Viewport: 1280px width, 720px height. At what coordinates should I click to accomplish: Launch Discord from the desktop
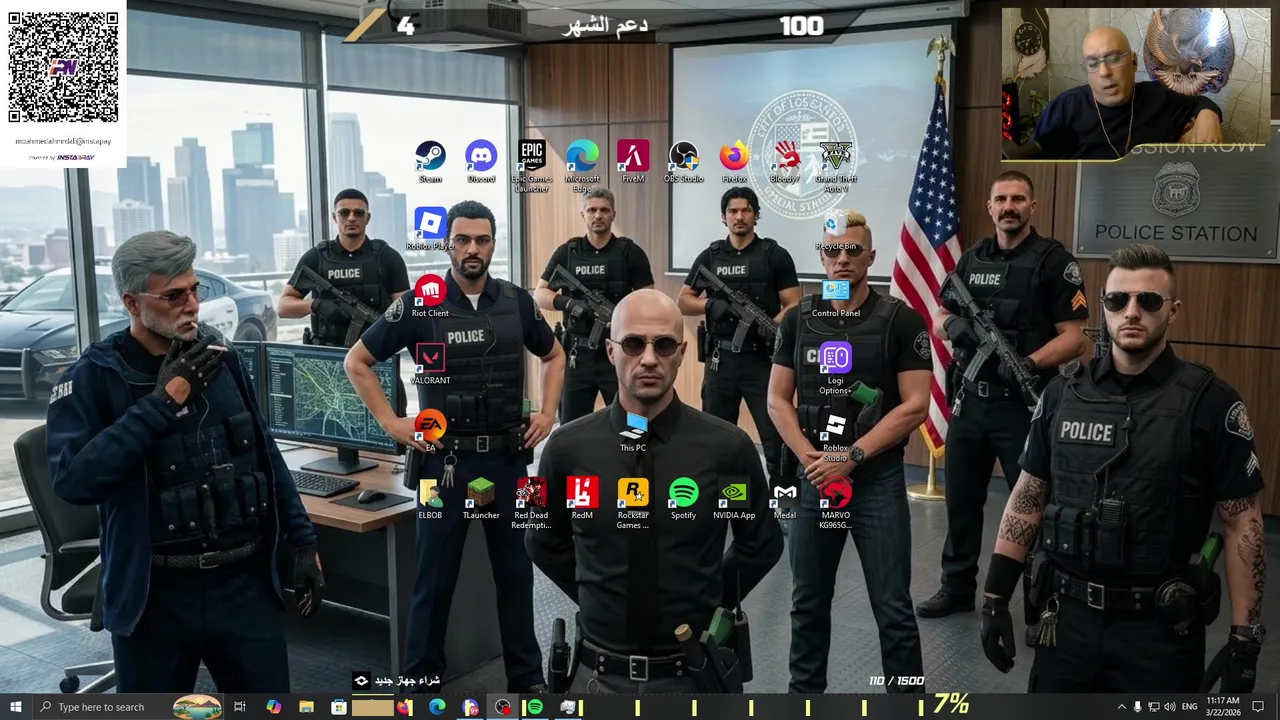(481, 162)
